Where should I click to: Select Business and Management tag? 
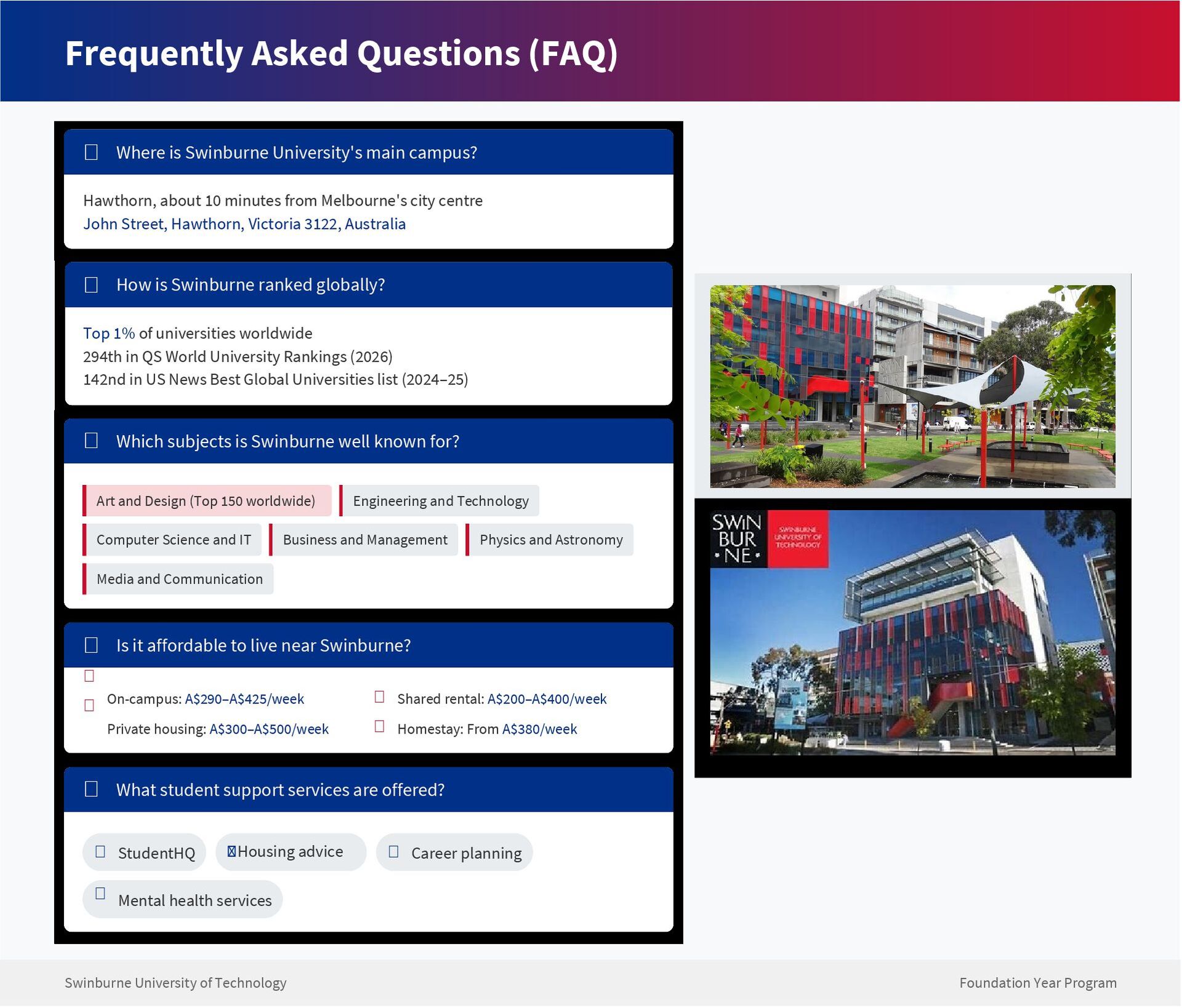click(363, 540)
